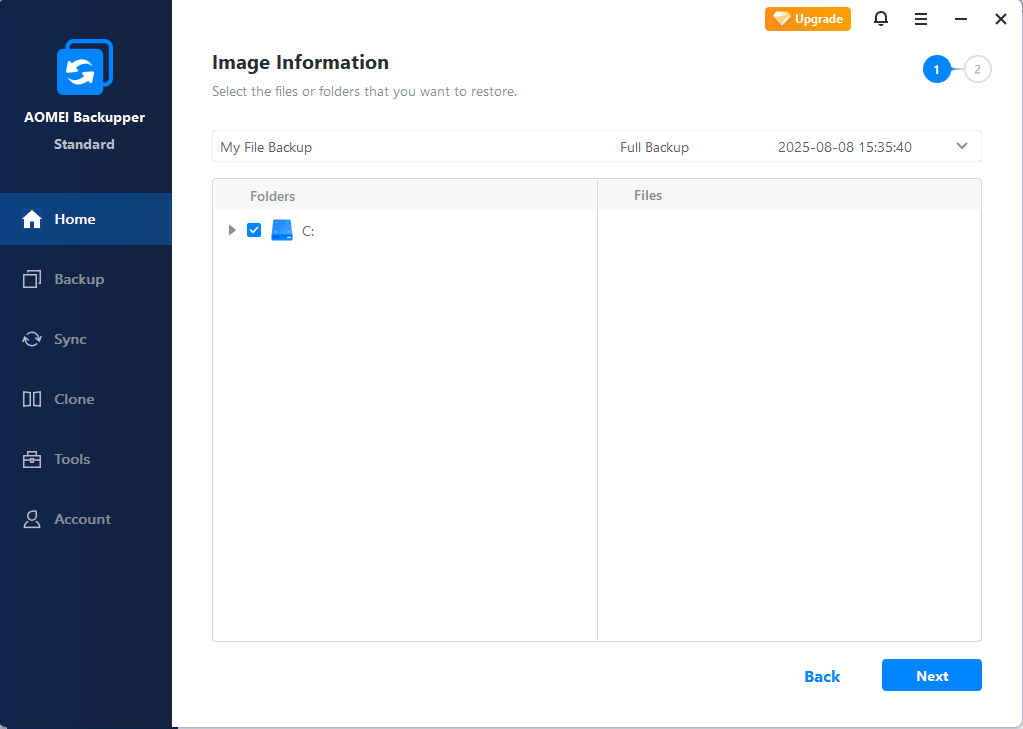
Task: Click the Folders column header
Action: pyautogui.click(x=273, y=196)
